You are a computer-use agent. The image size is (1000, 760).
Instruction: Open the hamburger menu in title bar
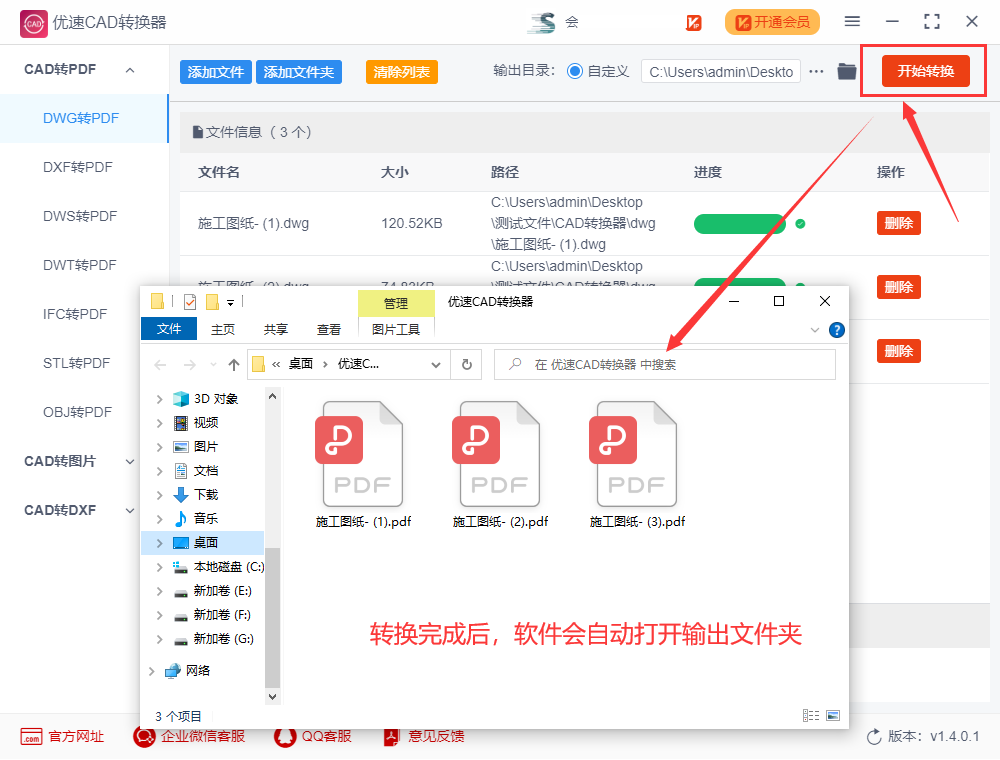click(x=852, y=22)
